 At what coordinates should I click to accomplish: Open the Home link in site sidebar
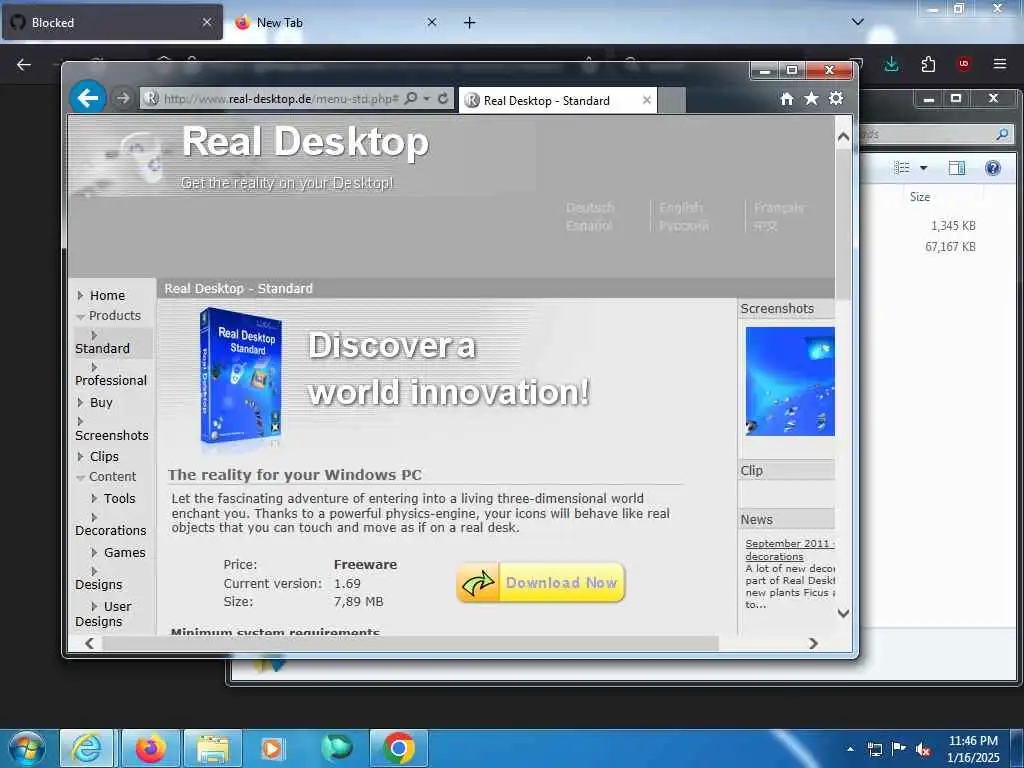[107, 295]
